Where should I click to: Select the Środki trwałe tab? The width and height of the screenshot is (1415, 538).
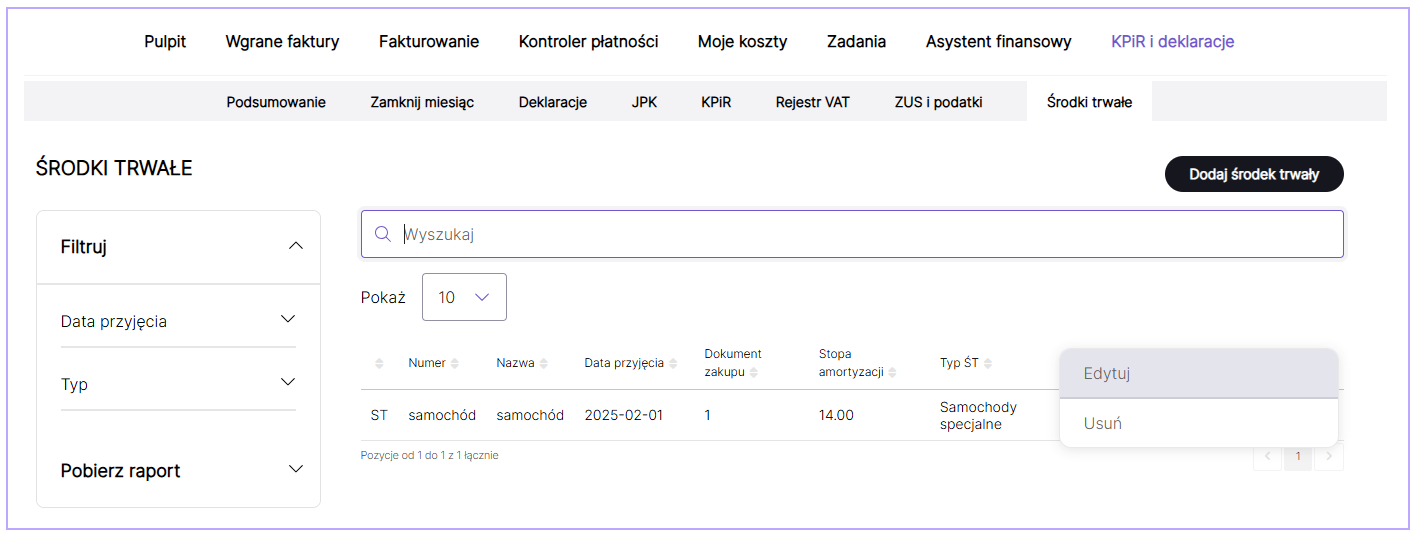point(1089,102)
